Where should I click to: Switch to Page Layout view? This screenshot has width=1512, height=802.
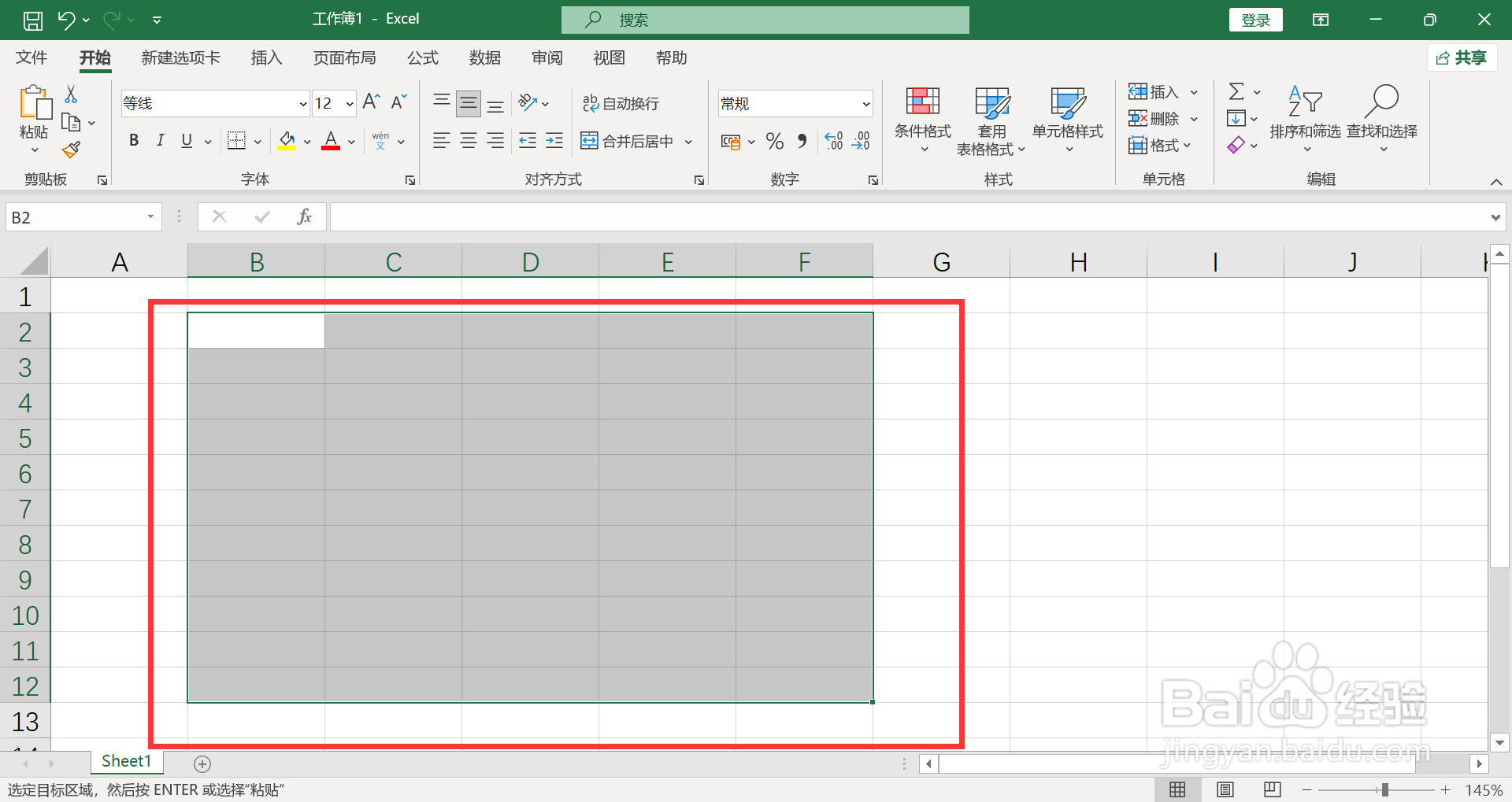(1225, 789)
